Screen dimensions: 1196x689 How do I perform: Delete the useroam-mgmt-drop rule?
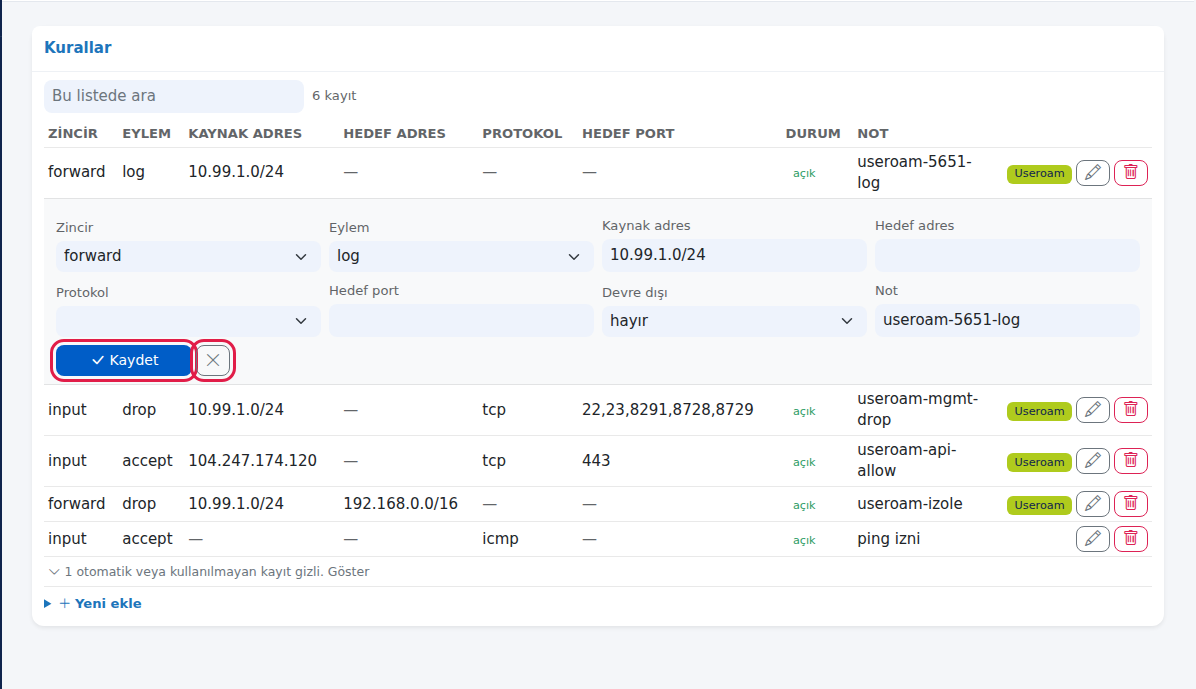pos(1130,411)
